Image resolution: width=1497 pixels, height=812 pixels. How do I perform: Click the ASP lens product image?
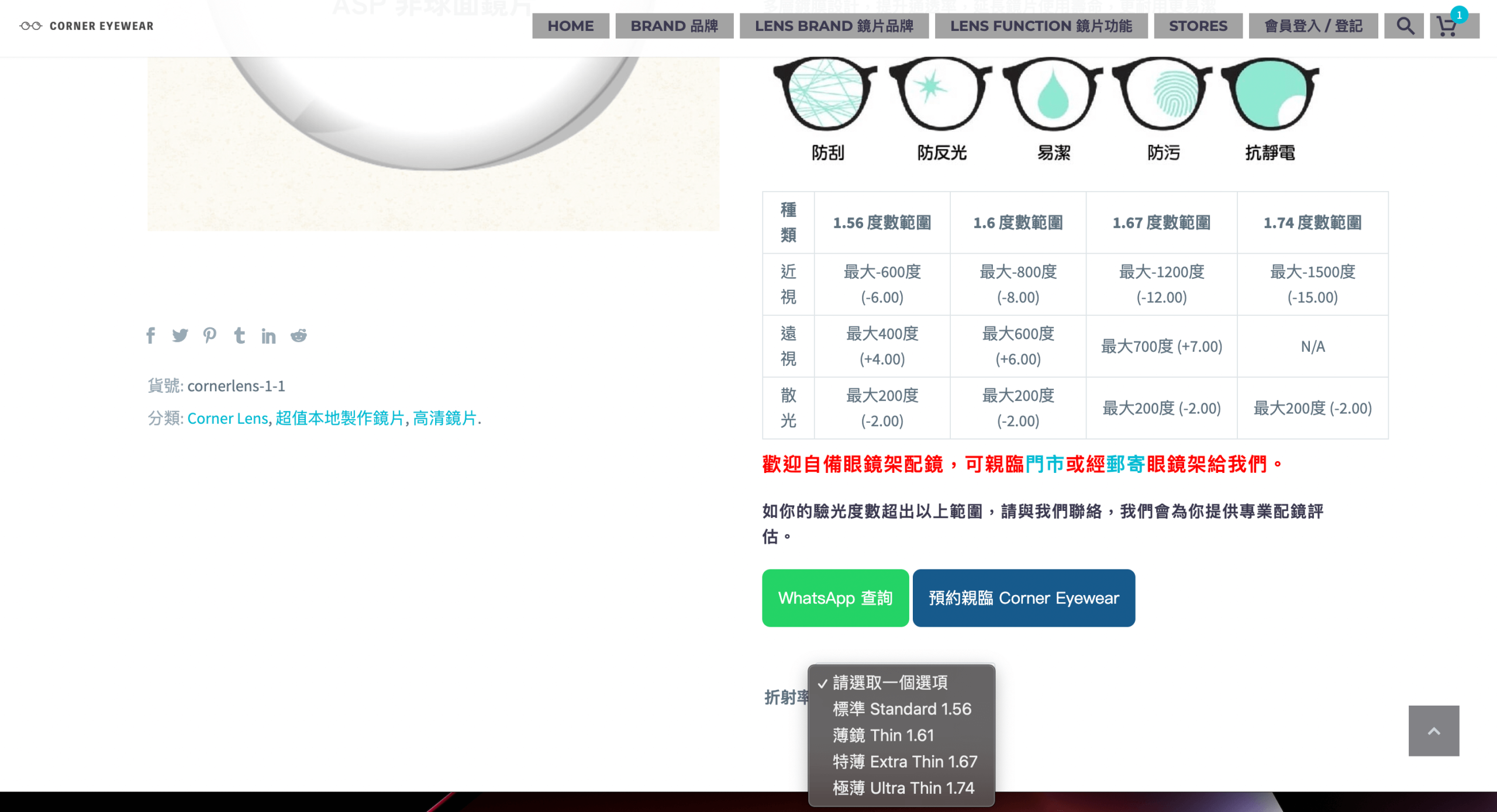pyautogui.click(x=433, y=143)
